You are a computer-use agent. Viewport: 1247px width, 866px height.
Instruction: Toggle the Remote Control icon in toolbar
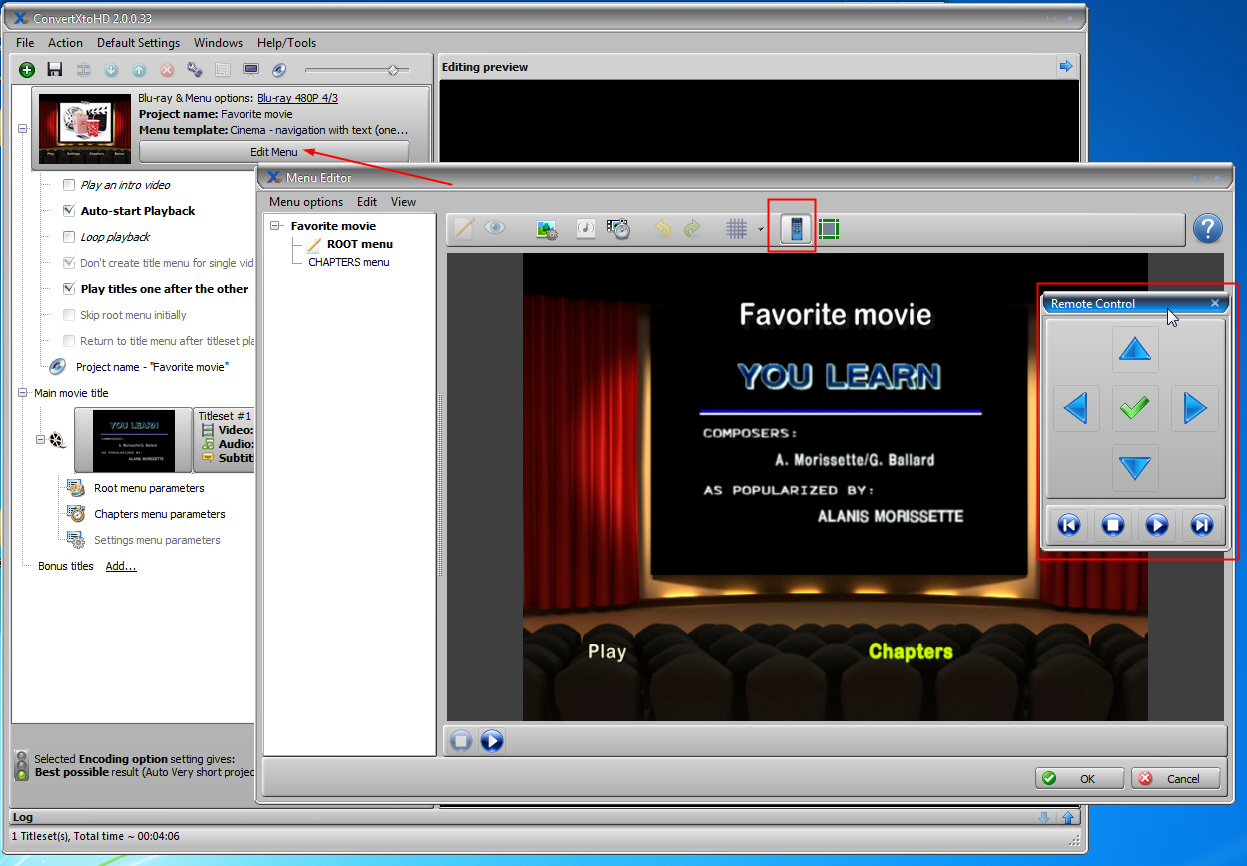point(796,229)
